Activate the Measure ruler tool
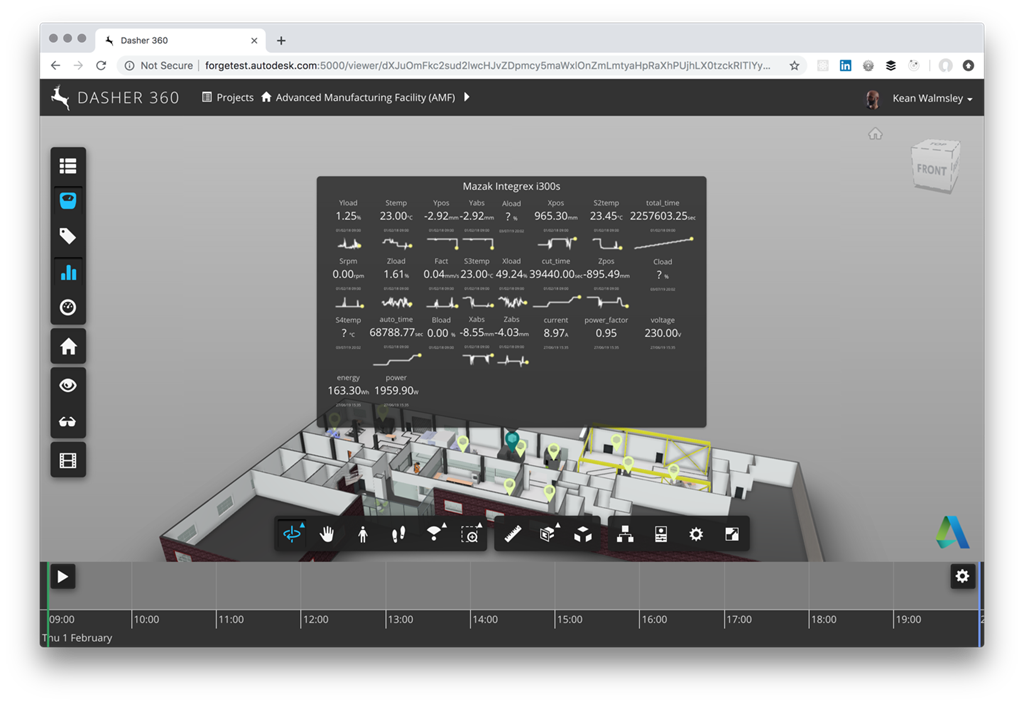This screenshot has width=1024, height=704. coord(514,534)
